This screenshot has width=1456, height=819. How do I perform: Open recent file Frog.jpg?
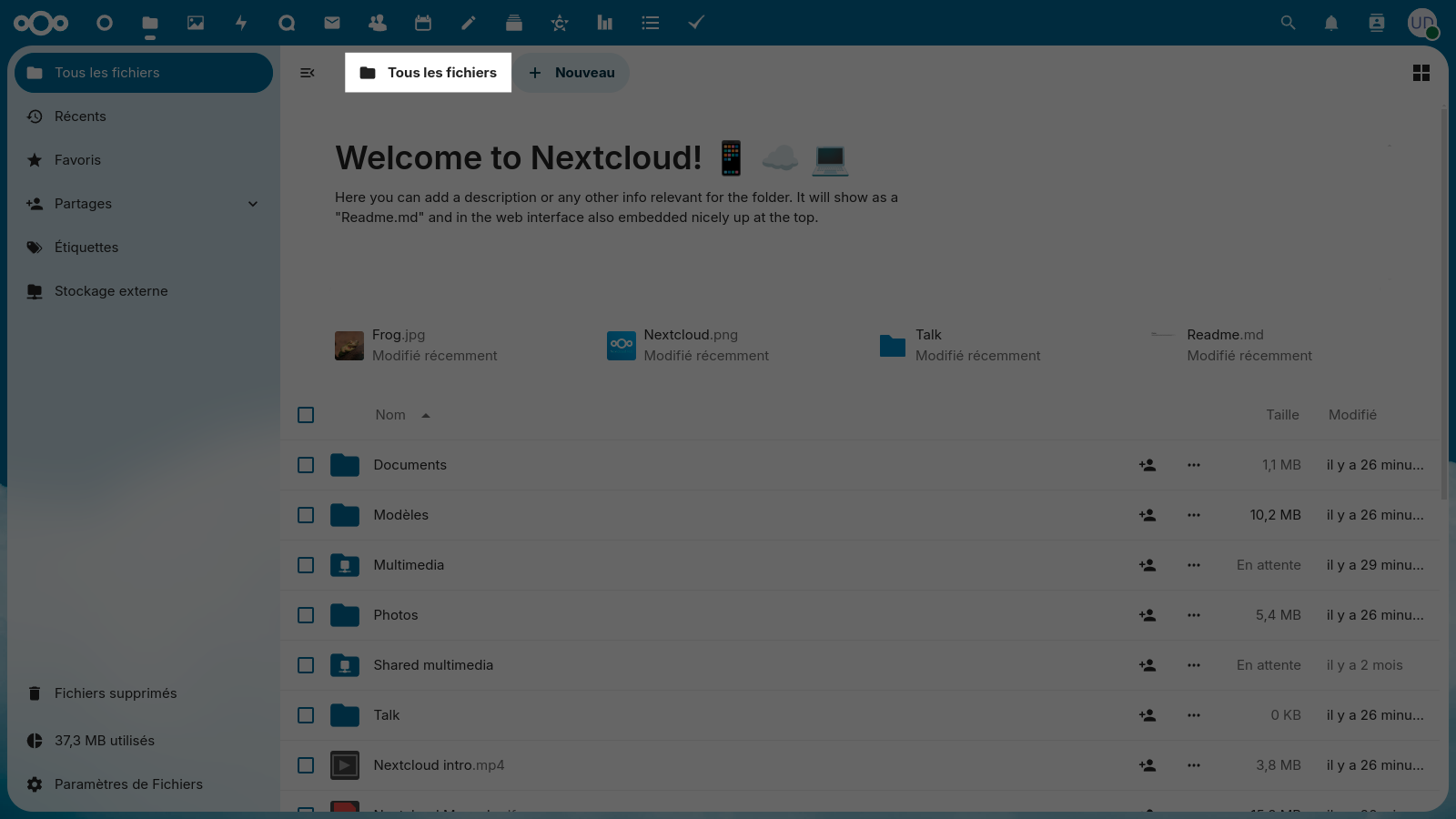[x=417, y=346]
